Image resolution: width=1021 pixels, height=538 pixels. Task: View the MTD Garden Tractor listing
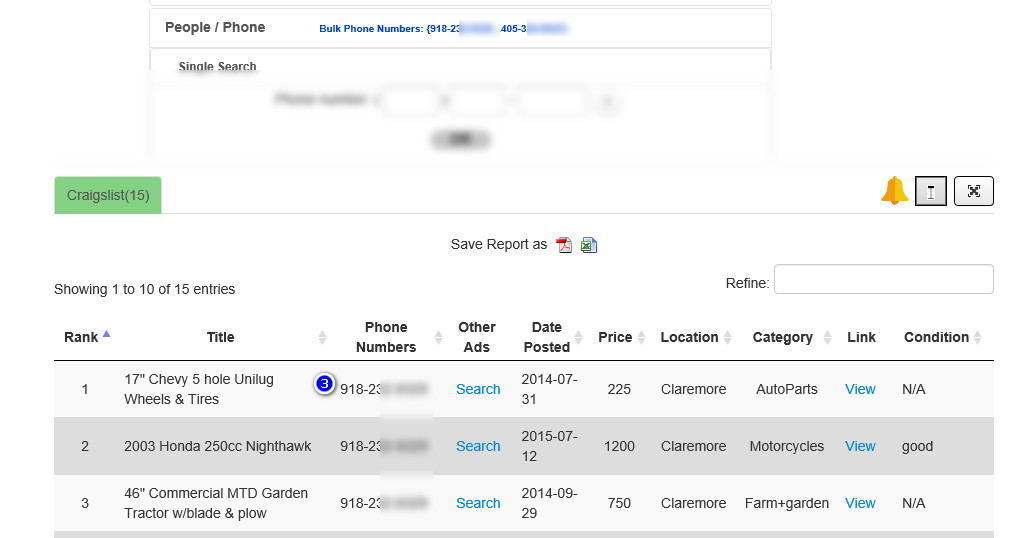click(x=860, y=503)
